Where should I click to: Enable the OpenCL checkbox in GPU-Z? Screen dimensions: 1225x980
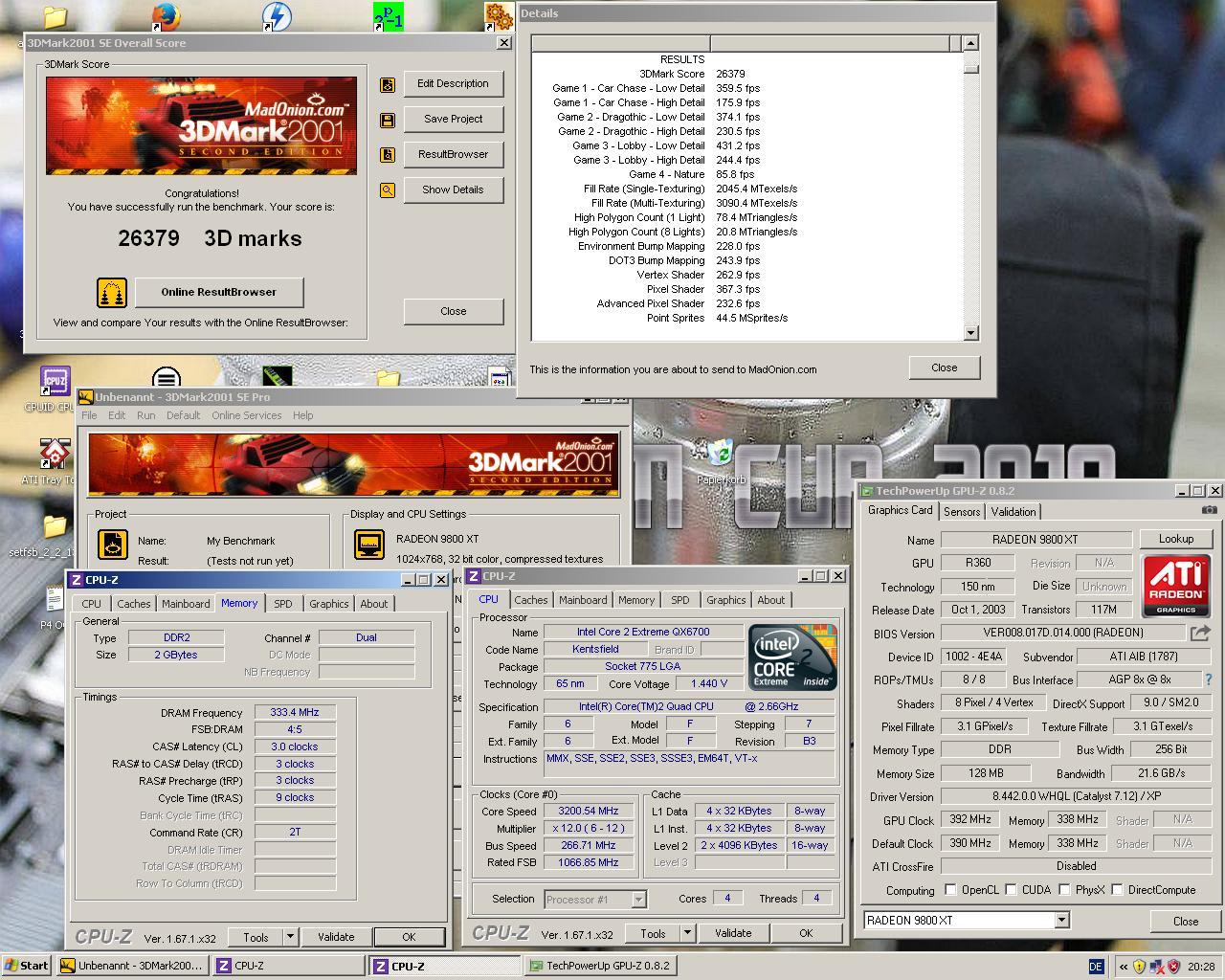[950, 890]
